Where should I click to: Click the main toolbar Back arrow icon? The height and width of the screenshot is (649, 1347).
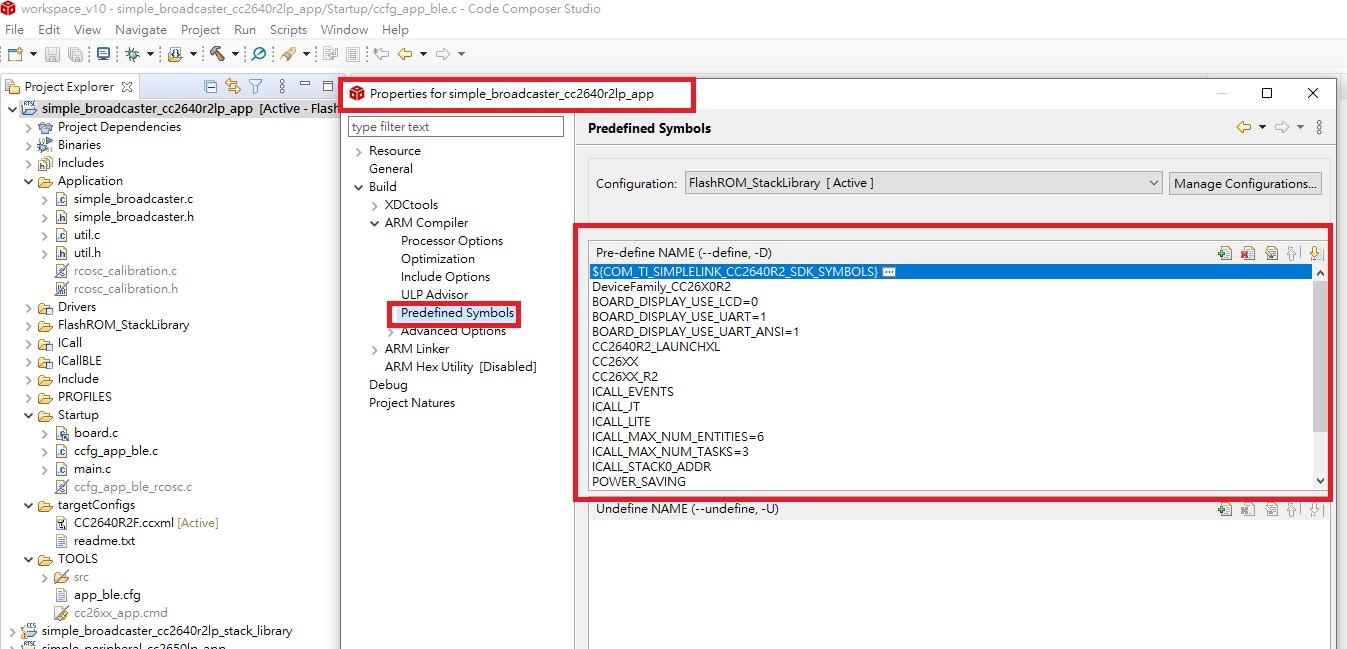click(x=405, y=54)
